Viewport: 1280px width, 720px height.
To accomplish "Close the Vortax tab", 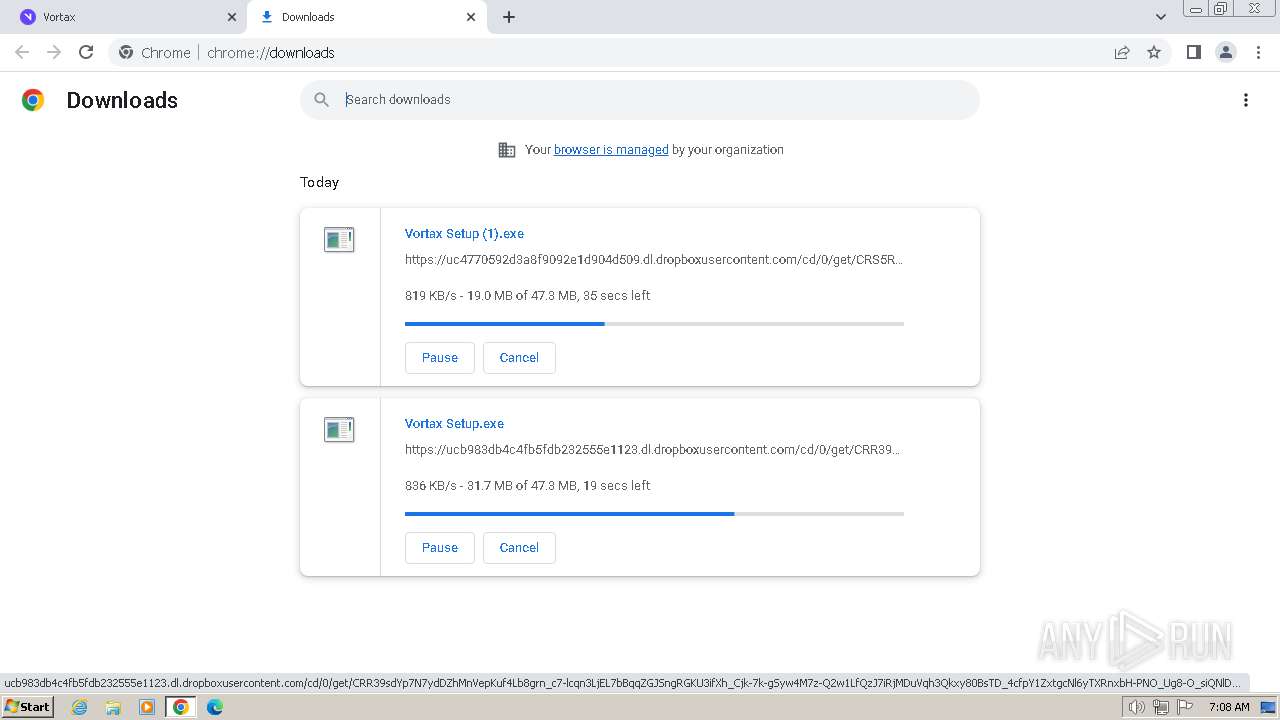I will [x=232, y=17].
